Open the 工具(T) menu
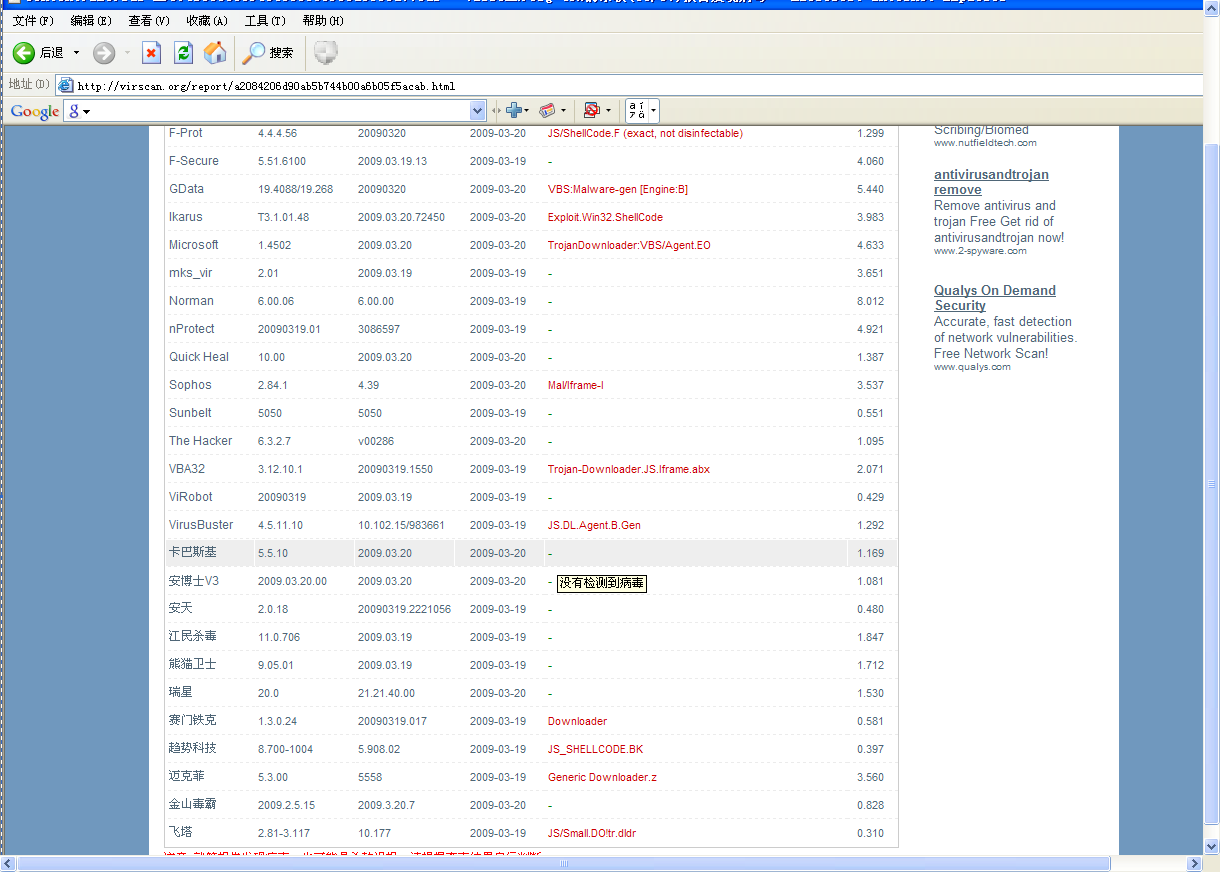The height and width of the screenshot is (872, 1220). tap(265, 21)
